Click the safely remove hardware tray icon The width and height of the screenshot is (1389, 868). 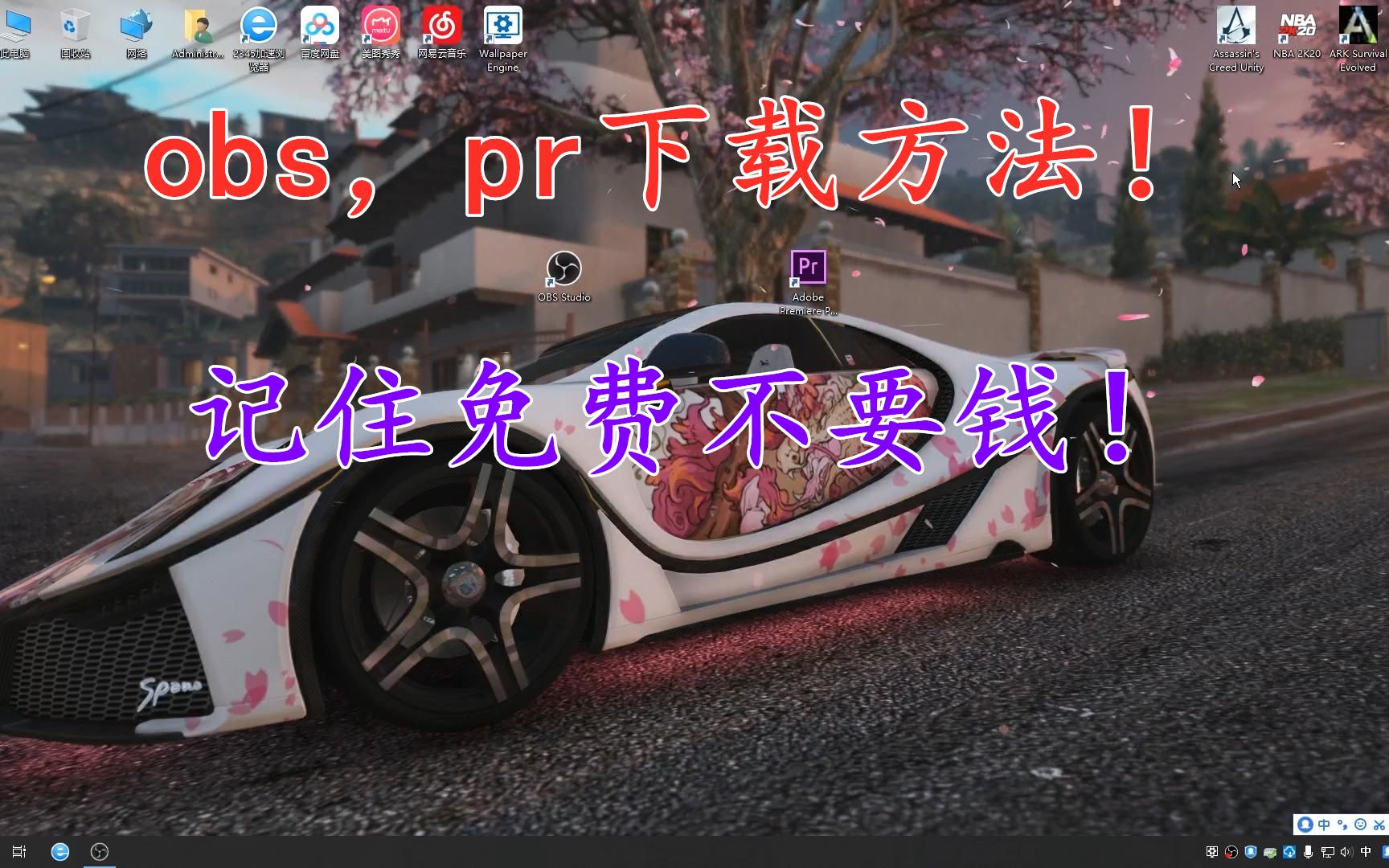pos(1270,852)
